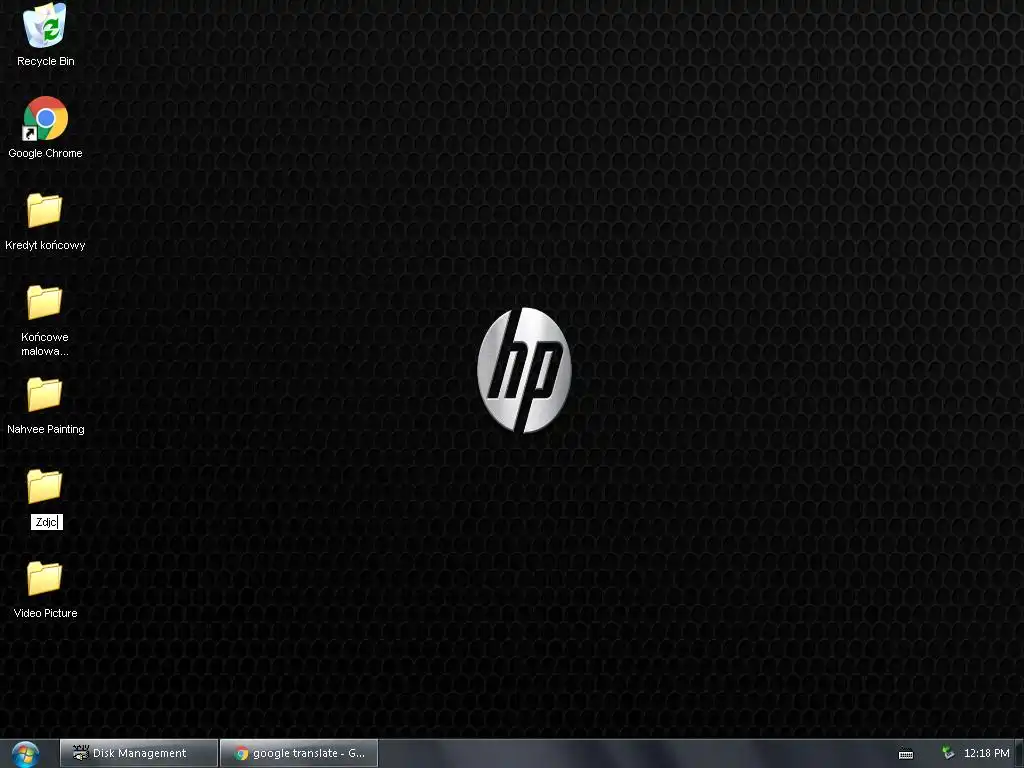Switch to Disk Management taskbar button
Screen dimensions: 1024x768
(138, 753)
